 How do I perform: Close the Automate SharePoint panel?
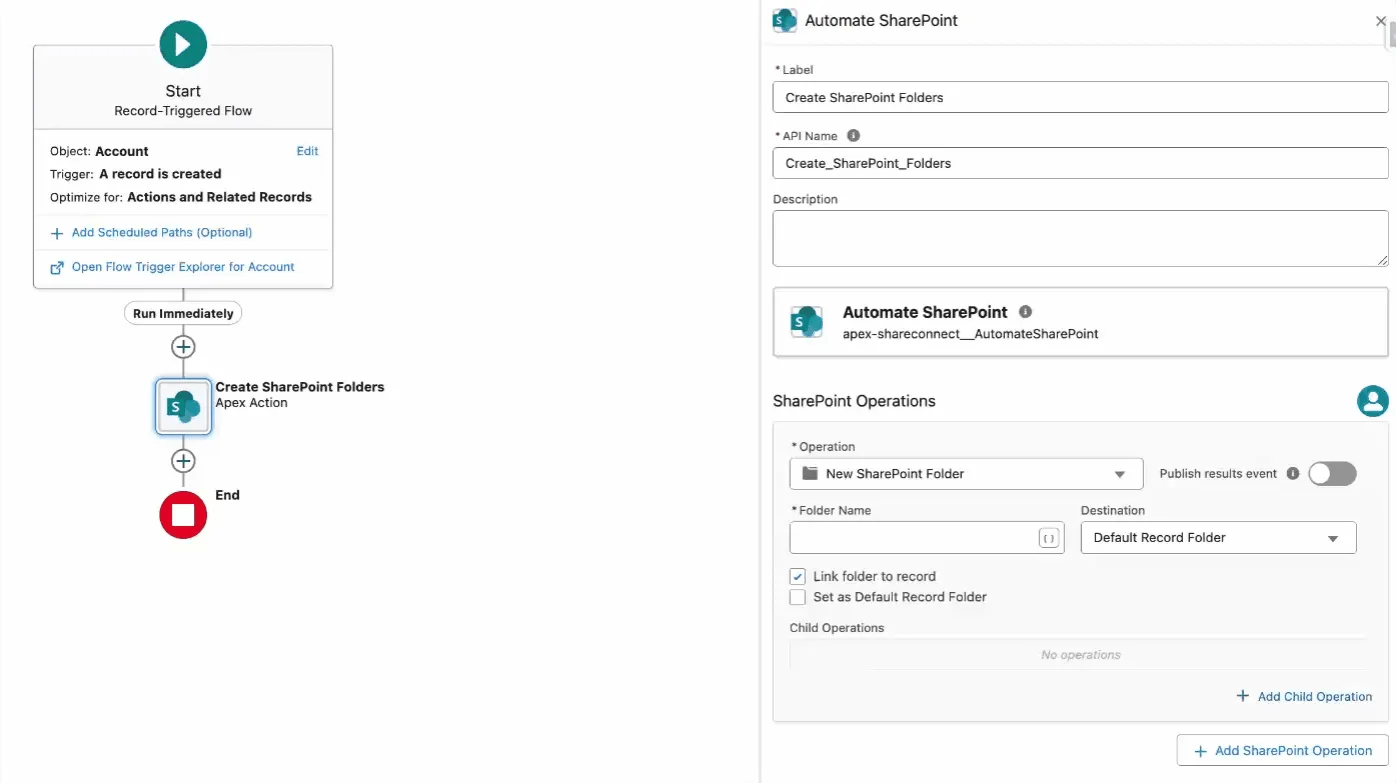click(1381, 20)
